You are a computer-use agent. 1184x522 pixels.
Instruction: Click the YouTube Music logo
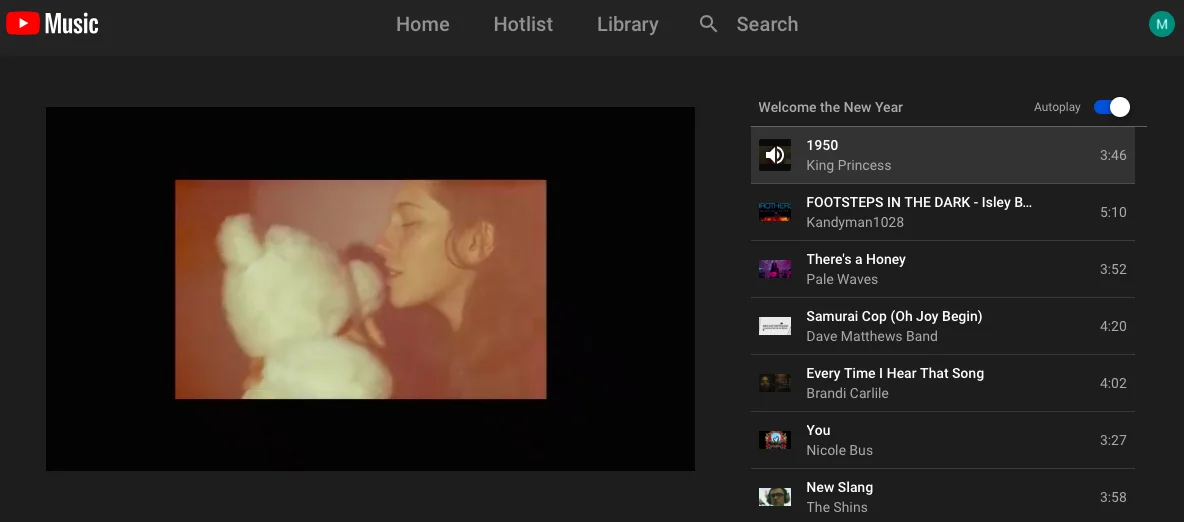tap(52, 24)
